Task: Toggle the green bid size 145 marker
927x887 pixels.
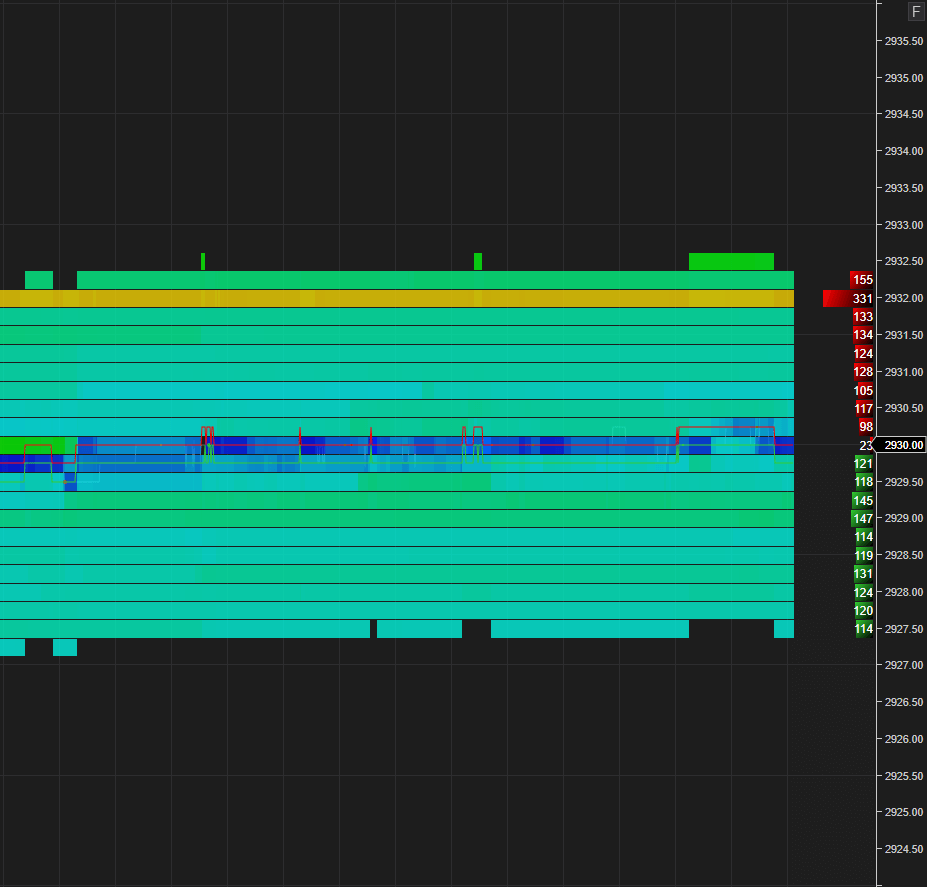Action: pyautogui.click(x=862, y=500)
